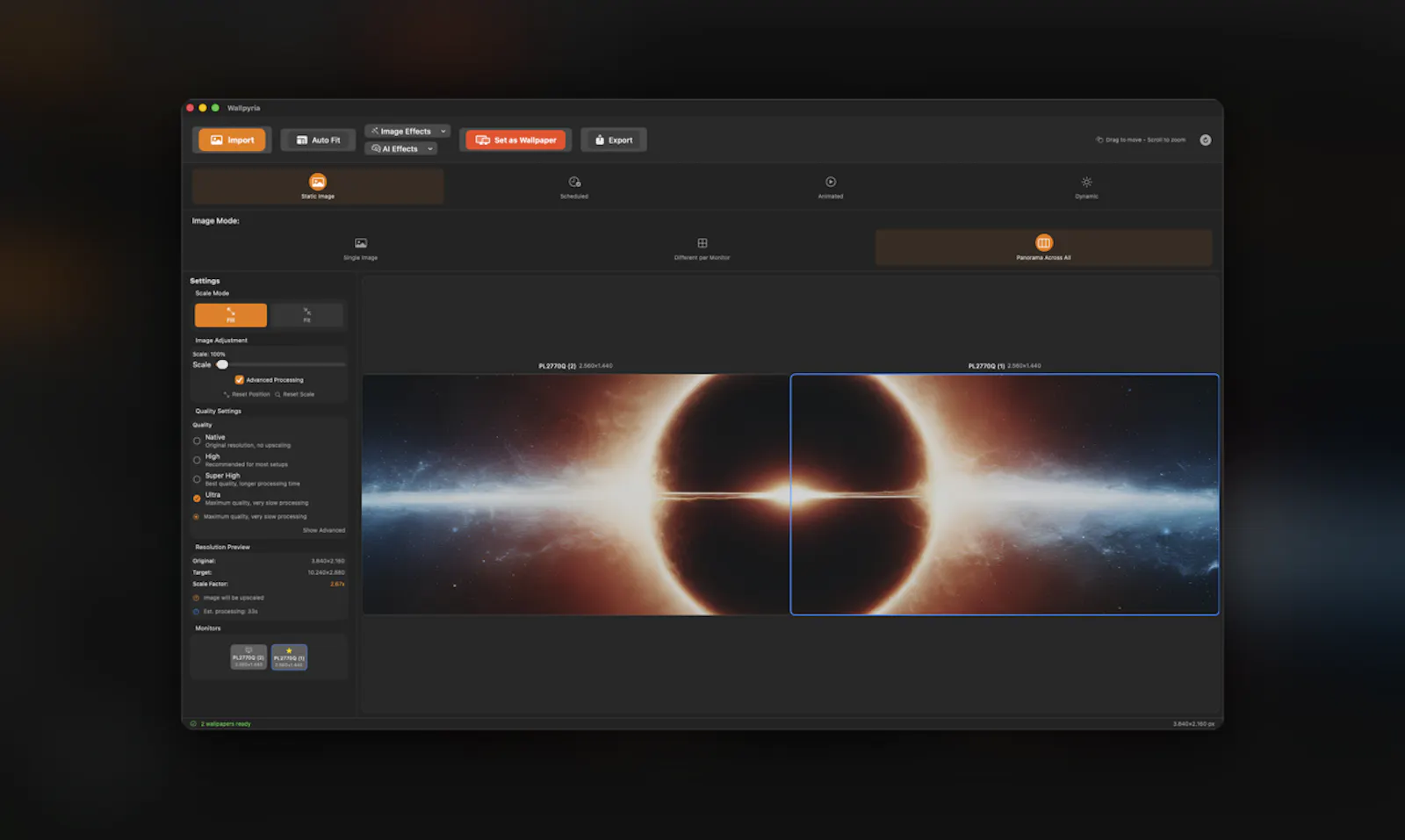Expand the AI Effects dropdown
Viewport: 1405px width, 840px height.
click(400, 148)
